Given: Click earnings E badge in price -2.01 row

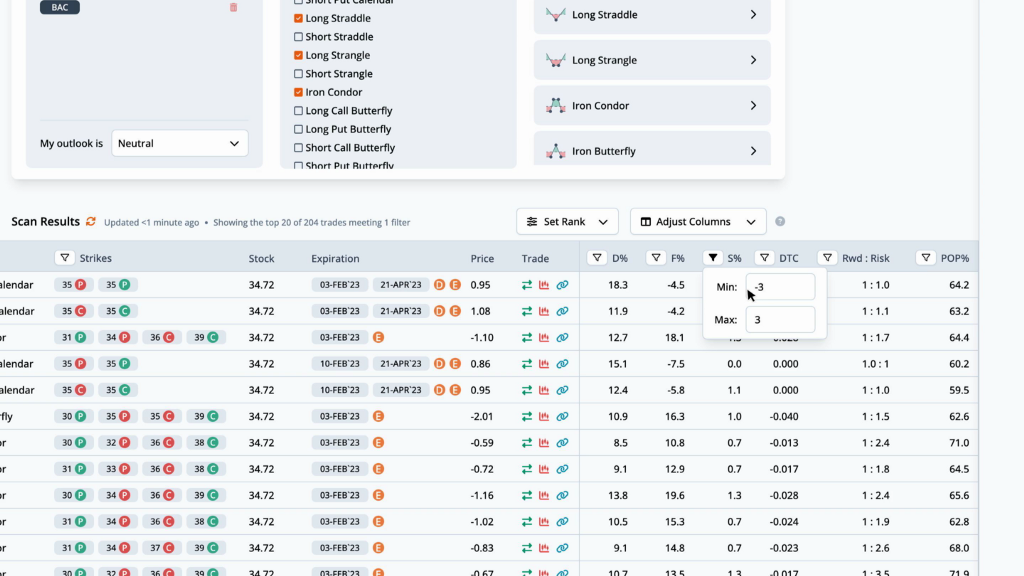Looking at the screenshot, I should [378, 416].
